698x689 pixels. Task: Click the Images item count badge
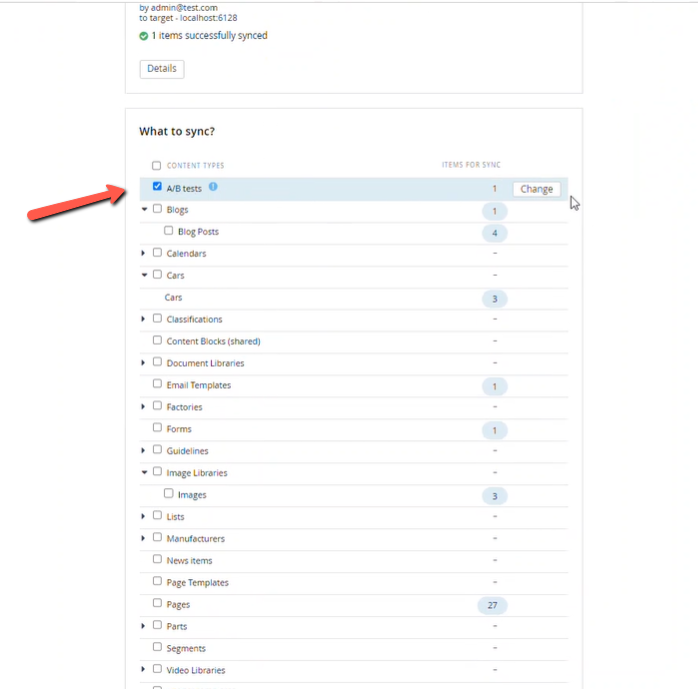click(x=494, y=496)
